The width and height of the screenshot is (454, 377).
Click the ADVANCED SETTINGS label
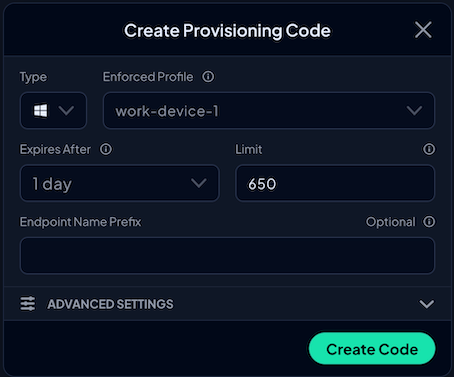110,304
